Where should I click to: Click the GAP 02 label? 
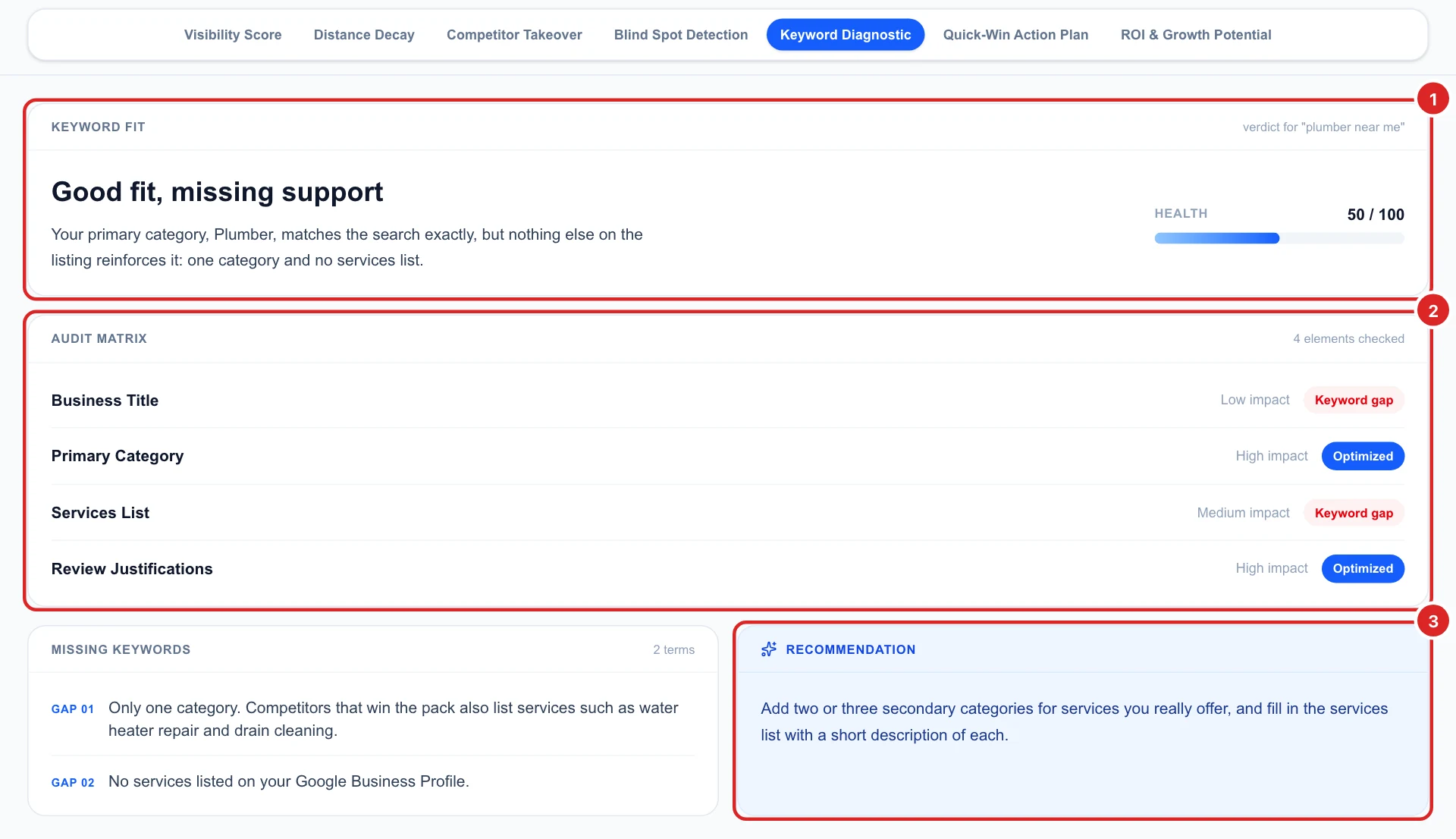pyautogui.click(x=73, y=783)
